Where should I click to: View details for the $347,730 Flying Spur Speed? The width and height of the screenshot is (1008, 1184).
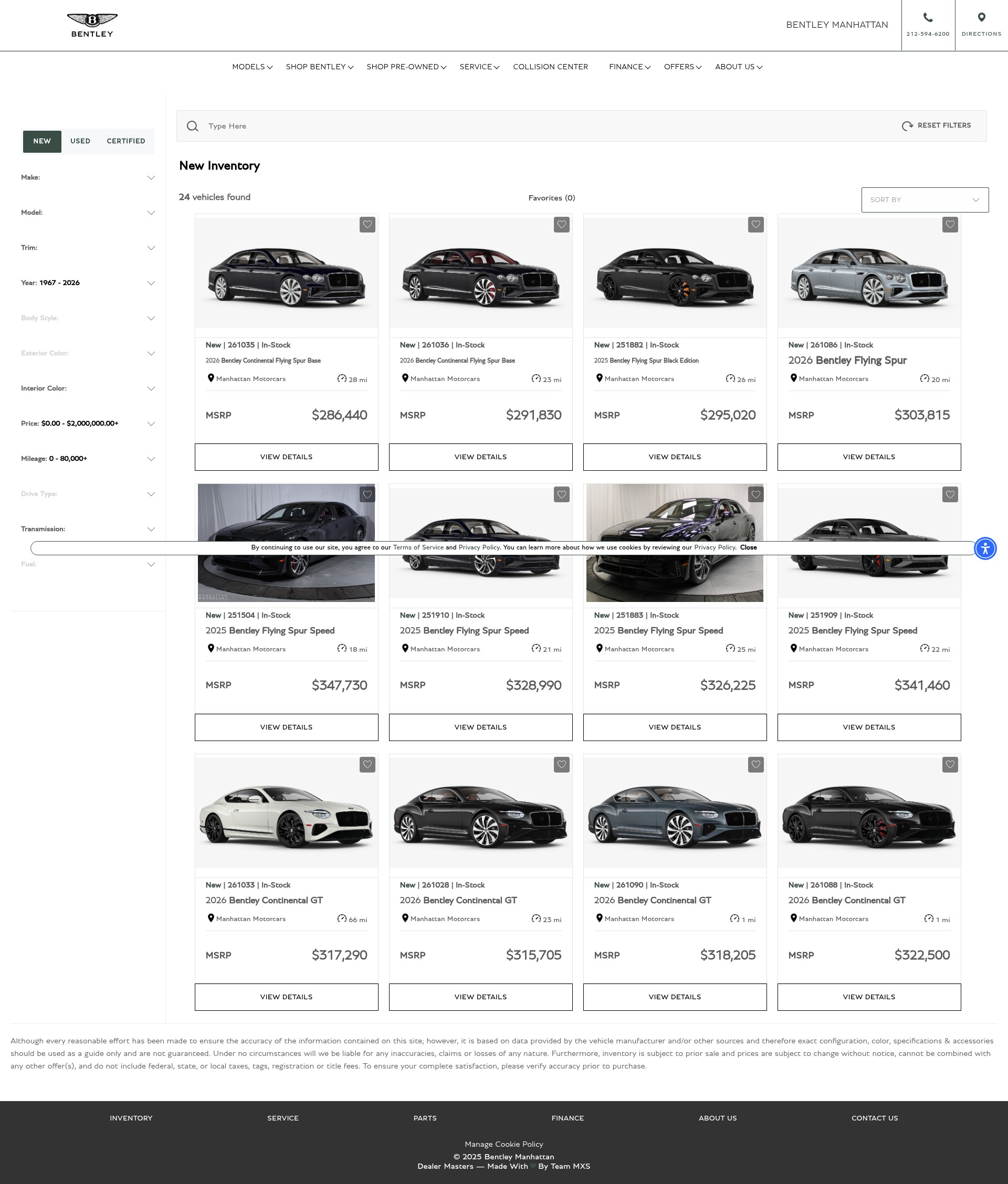(x=286, y=727)
